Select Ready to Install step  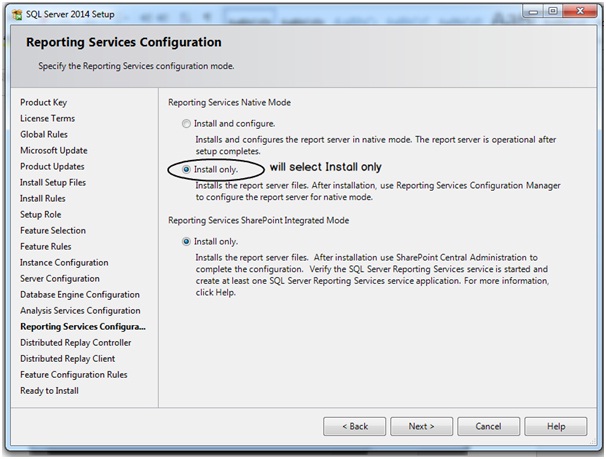49,391
